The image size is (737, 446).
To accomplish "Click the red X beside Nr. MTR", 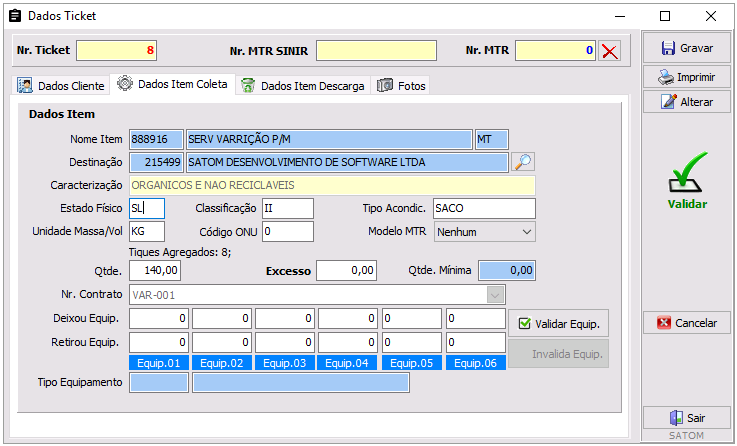I will click(x=609, y=51).
